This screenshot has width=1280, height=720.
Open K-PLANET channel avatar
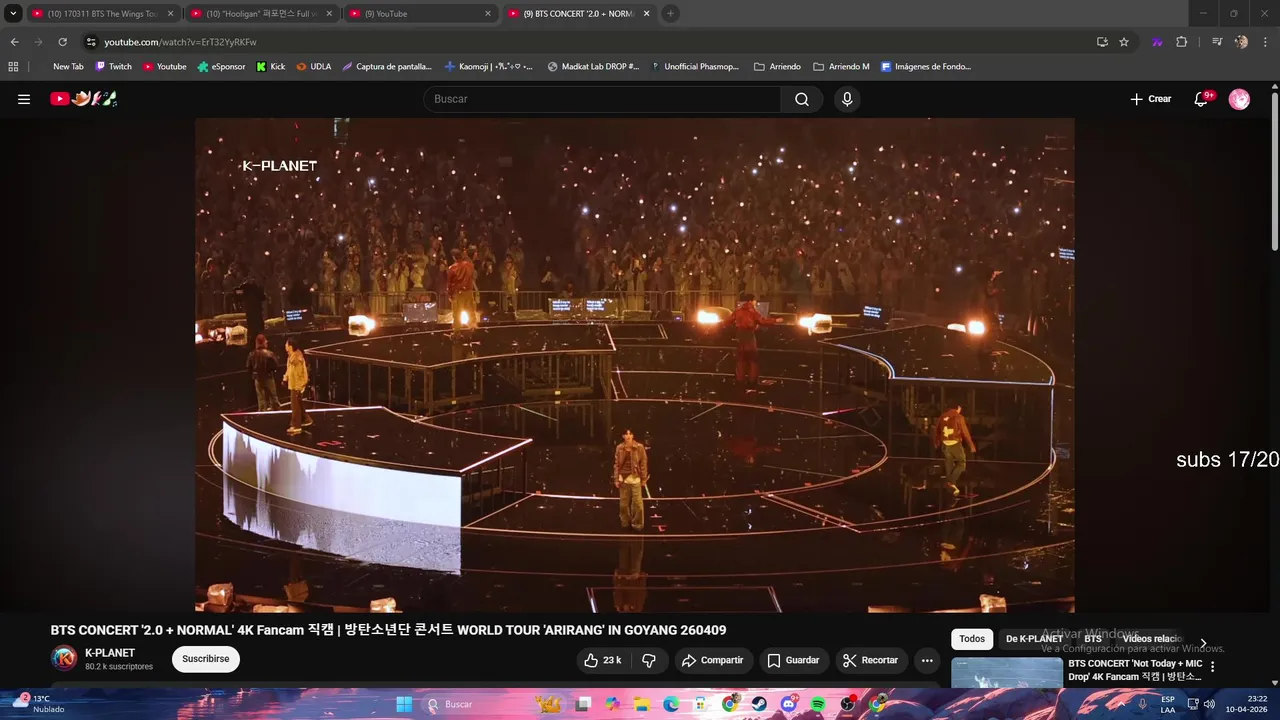point(64,658)
